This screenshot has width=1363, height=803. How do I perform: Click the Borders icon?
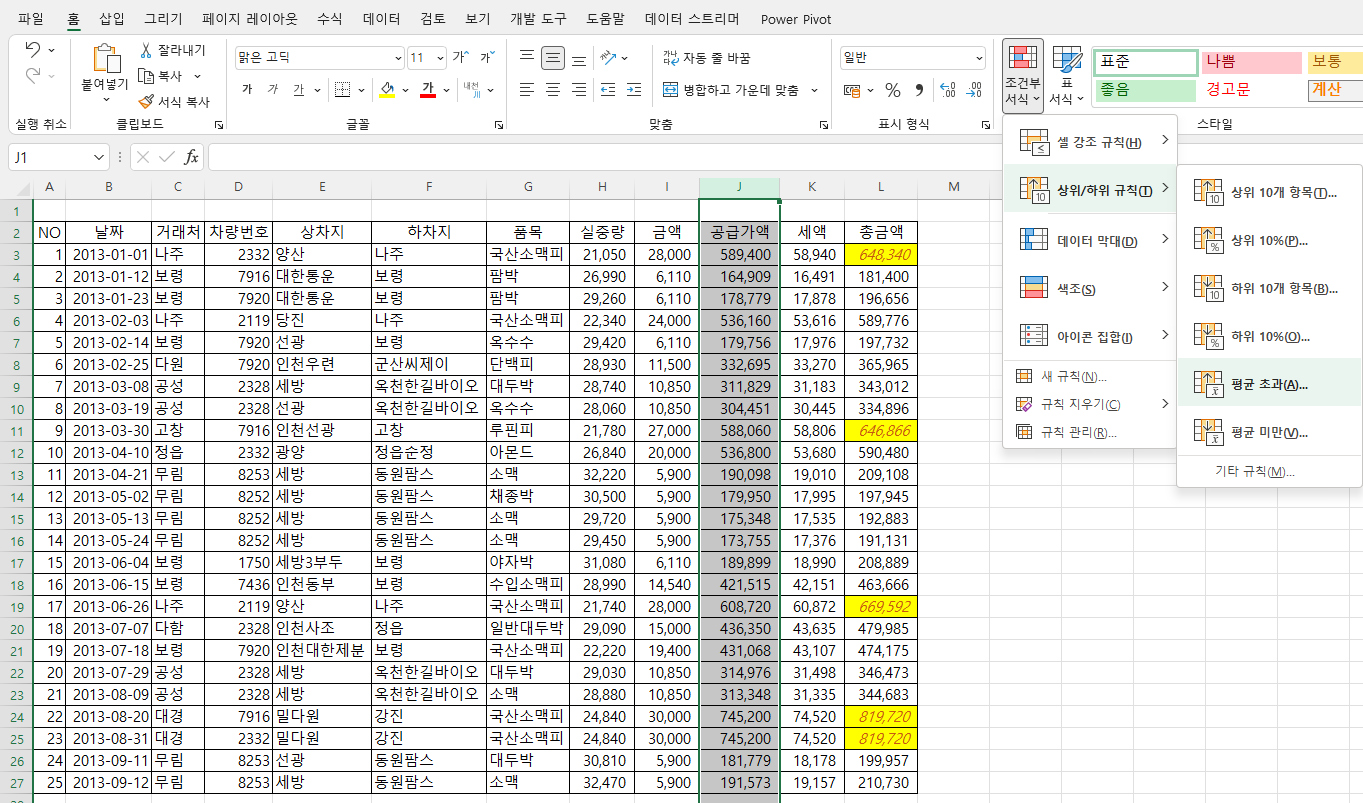pyautogui.click(x=342, y=90)
